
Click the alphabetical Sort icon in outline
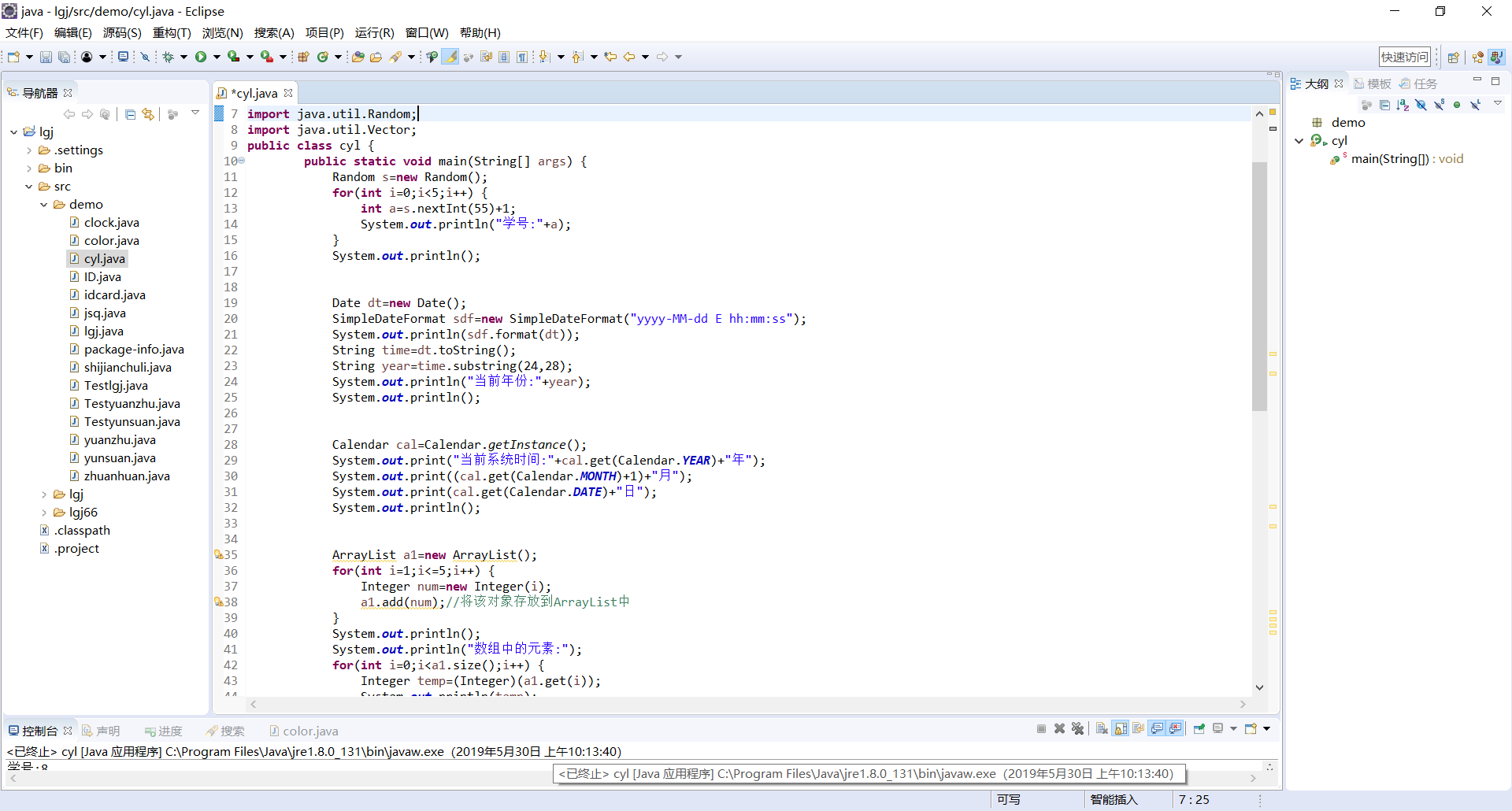[1403, 105]
